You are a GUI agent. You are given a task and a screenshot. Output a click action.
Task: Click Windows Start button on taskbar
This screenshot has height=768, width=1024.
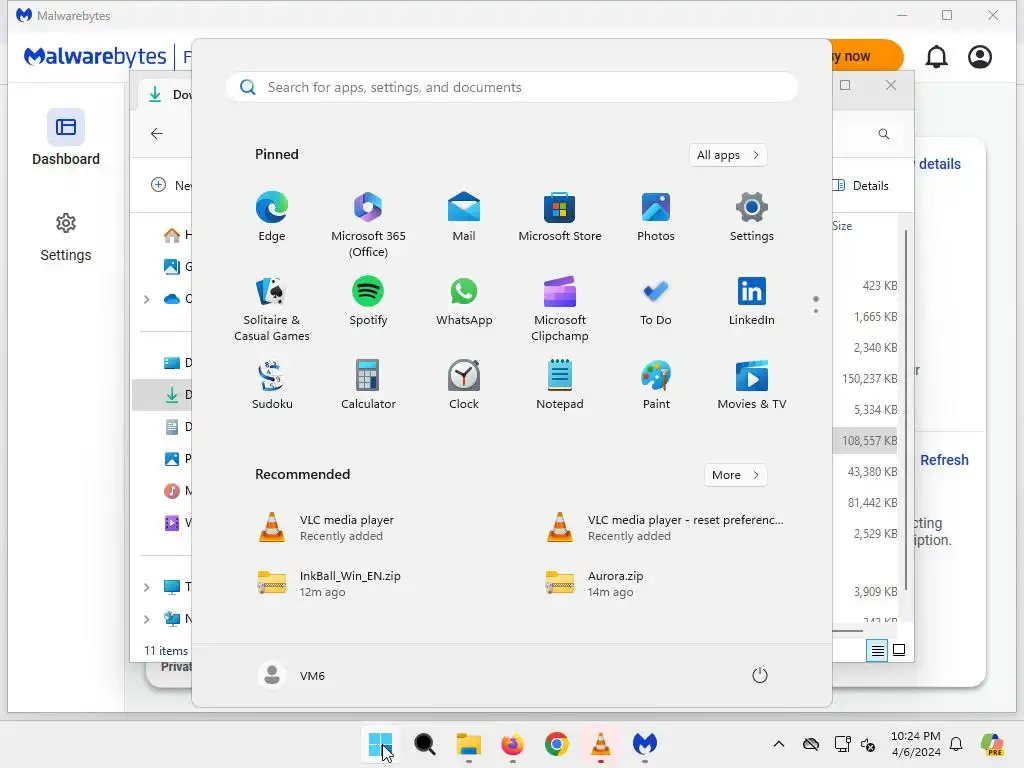tap(380, 744)
